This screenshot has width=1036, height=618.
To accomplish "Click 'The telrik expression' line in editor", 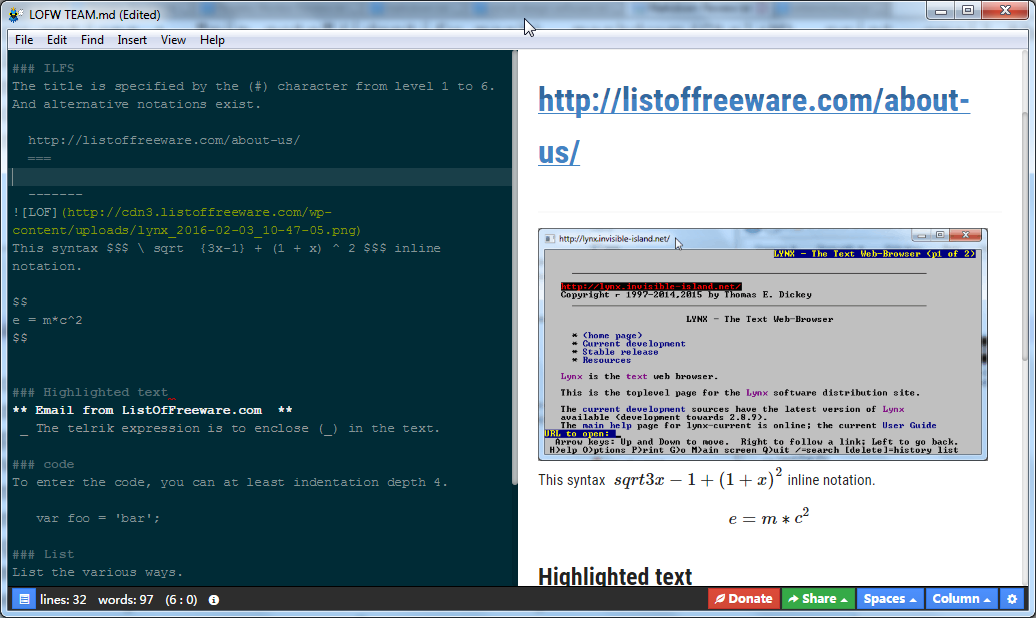I will (230, 428).
